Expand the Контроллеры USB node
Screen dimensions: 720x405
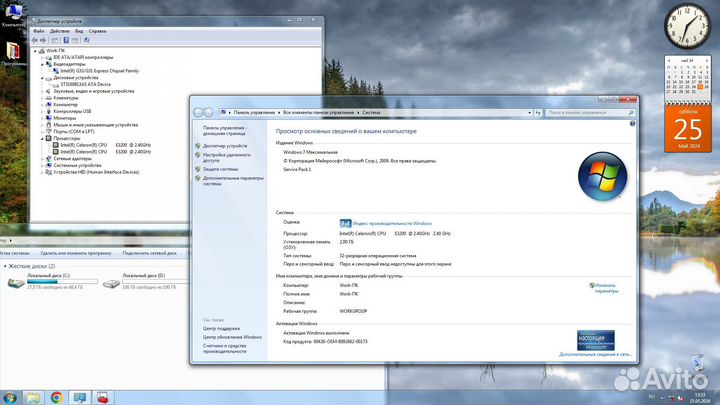42,112
